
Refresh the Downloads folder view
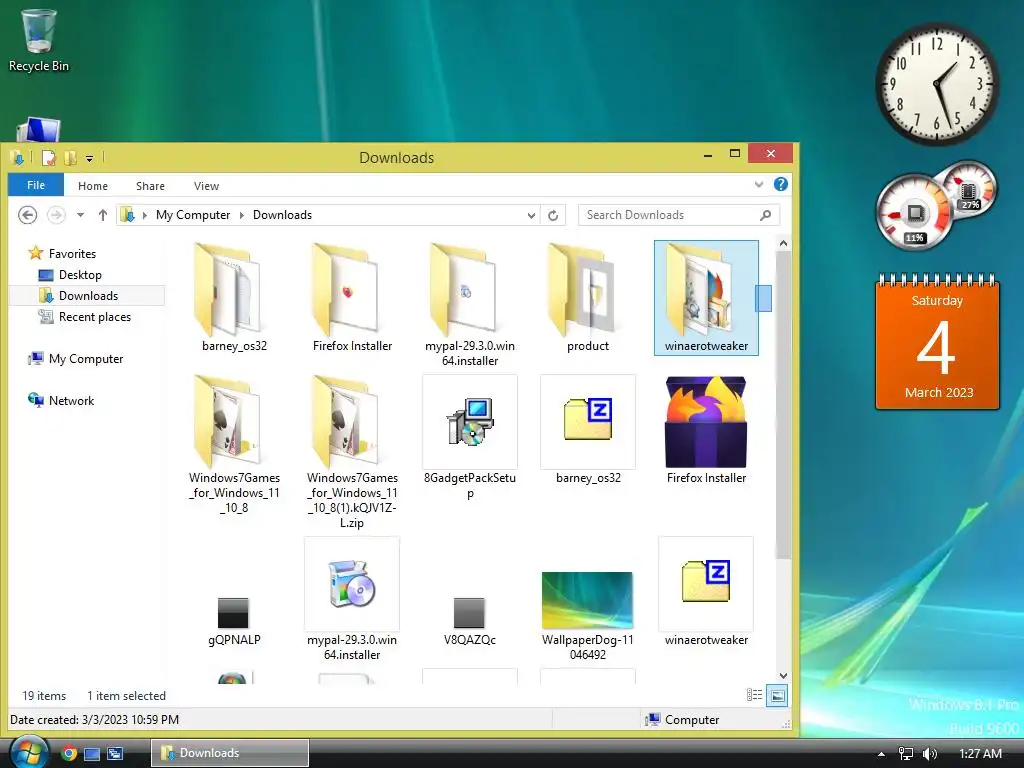coord(553,215)
